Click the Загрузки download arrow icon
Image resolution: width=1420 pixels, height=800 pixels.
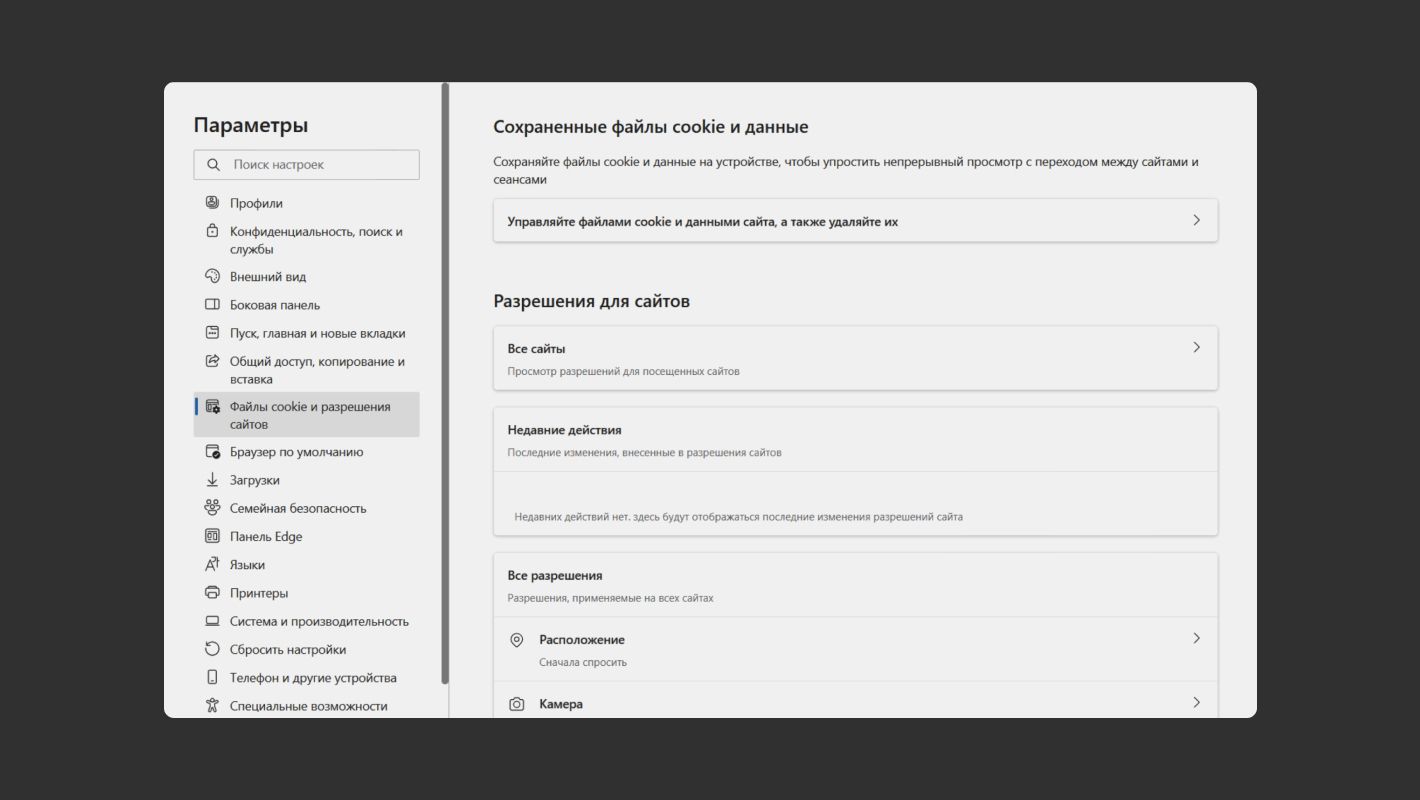click(x=212, y=480)
